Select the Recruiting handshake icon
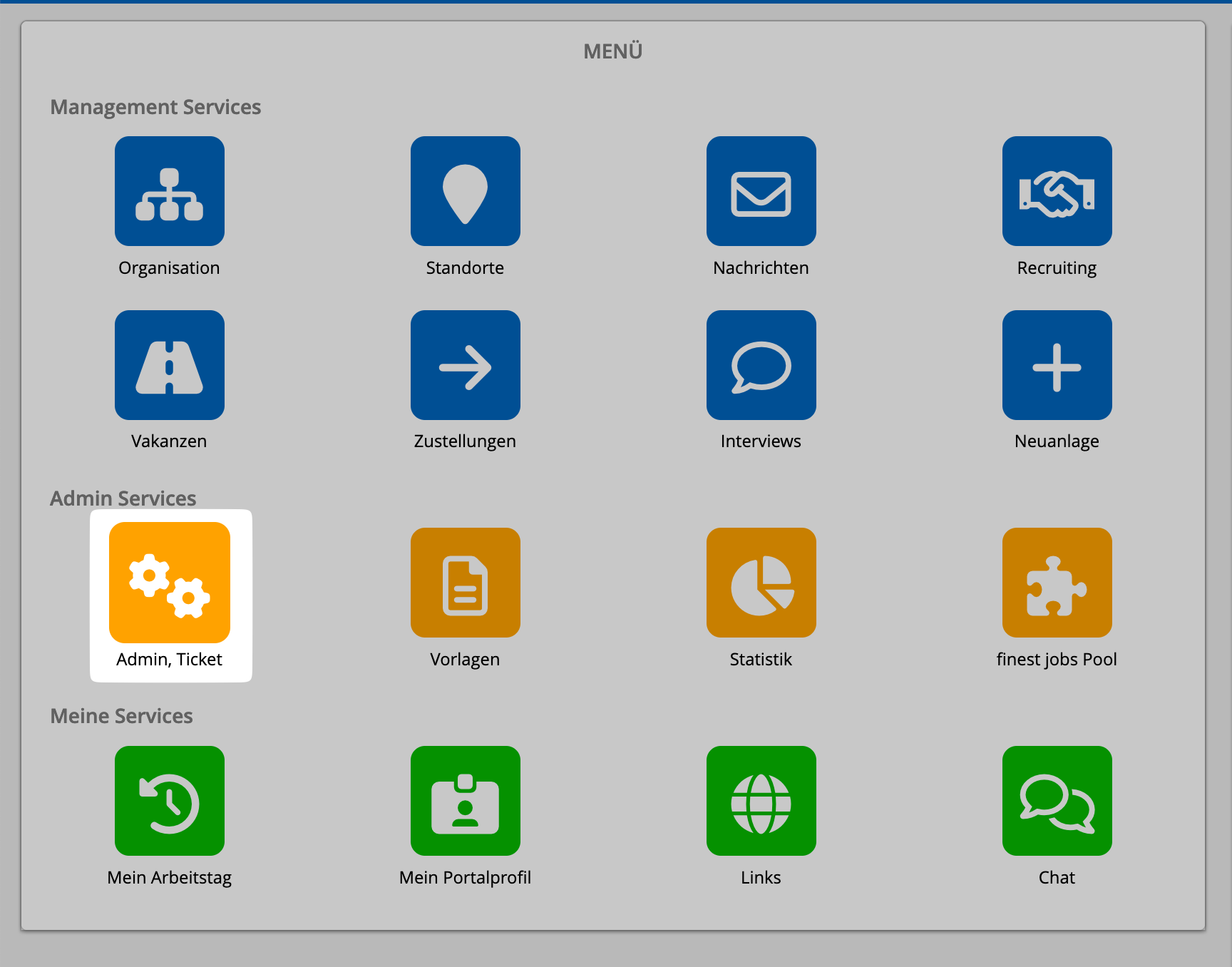 click(1057, 191)
